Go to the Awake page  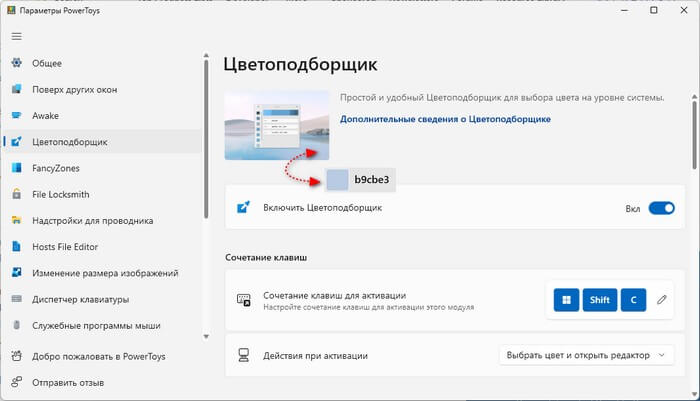pos(45,116)
